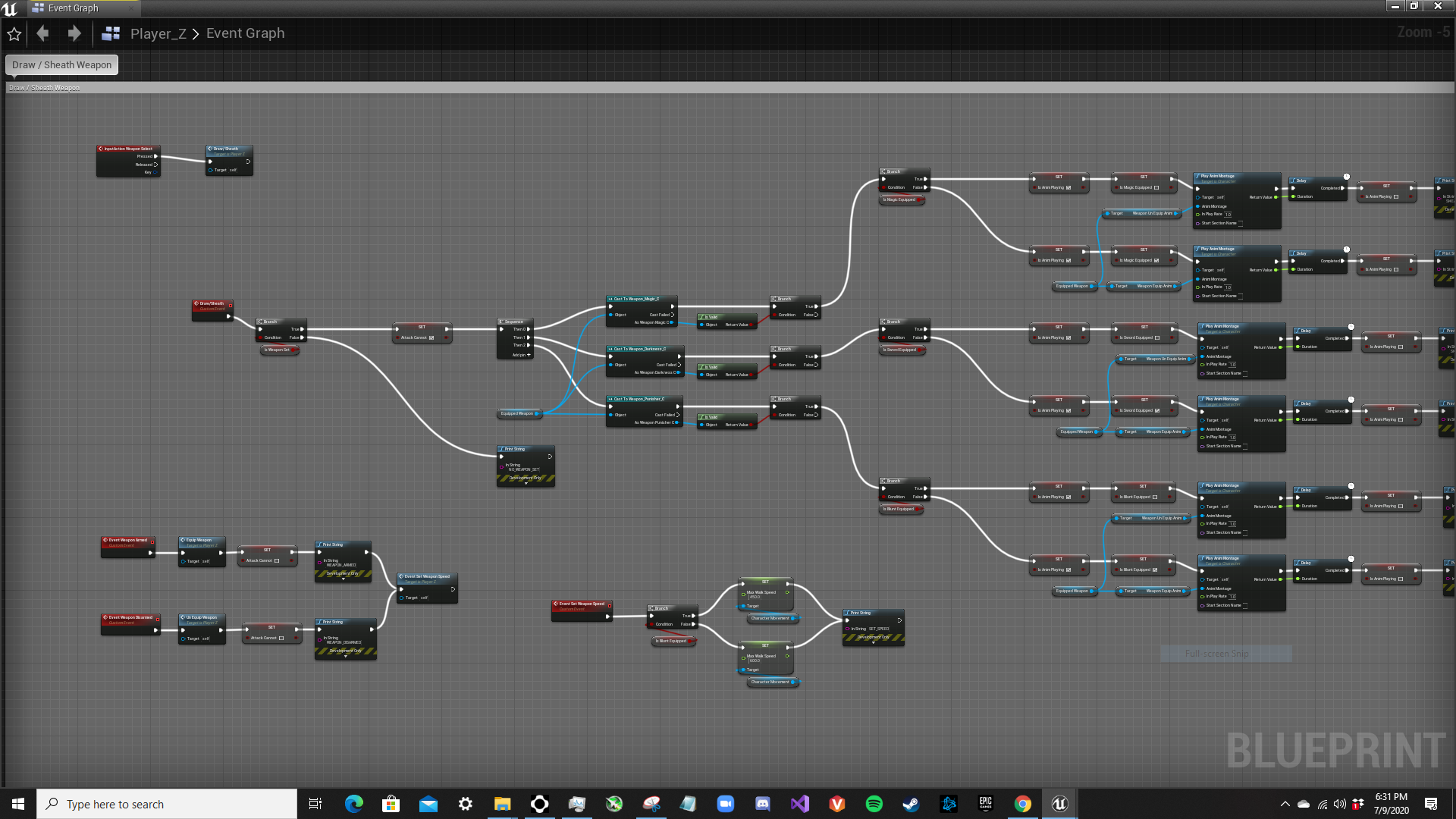
Task: Click the Player_Z breadcrumb link
Action: [158, 33]
